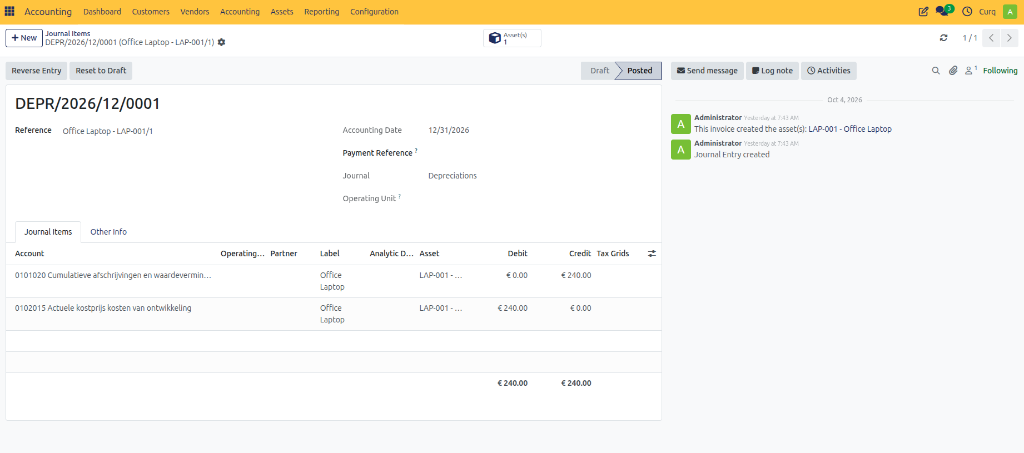Open the Customers menu
This screenshot has width=1024, height=453.
[x=151, y=12]
